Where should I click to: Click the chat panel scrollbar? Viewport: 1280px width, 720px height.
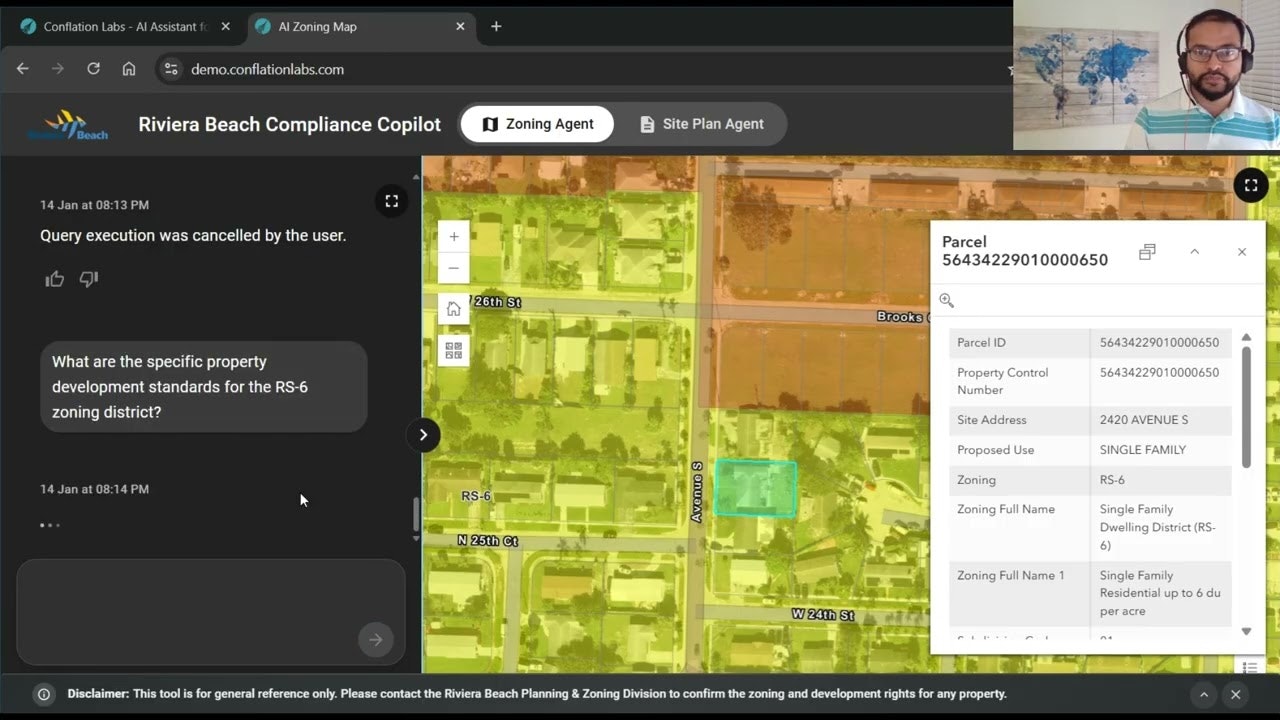tap(416, 515)
